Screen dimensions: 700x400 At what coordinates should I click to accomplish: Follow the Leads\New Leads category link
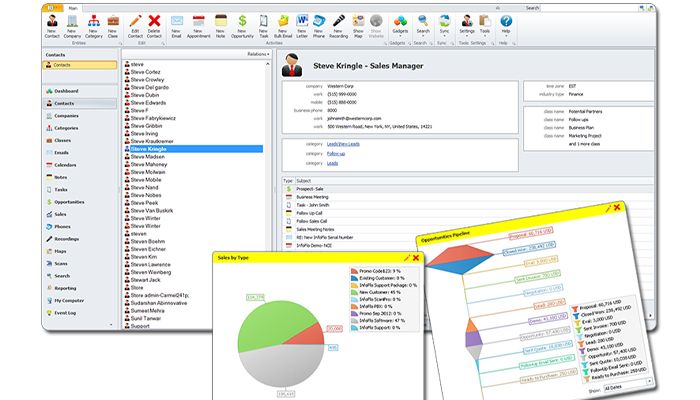tap(343, 144)
